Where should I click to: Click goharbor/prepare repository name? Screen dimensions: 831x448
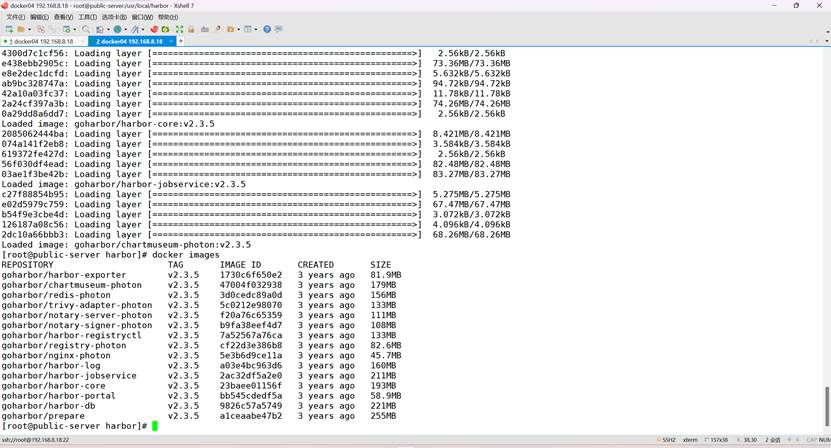tap(43, 416)
